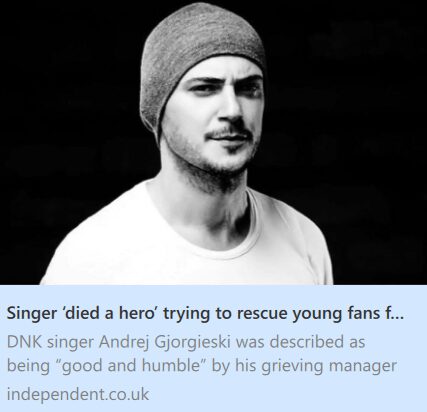Select the truncated ellipsis ending the headline
The height and width of the screenshot is (412, 427).
pyautogui.click(x=398, y=314)
